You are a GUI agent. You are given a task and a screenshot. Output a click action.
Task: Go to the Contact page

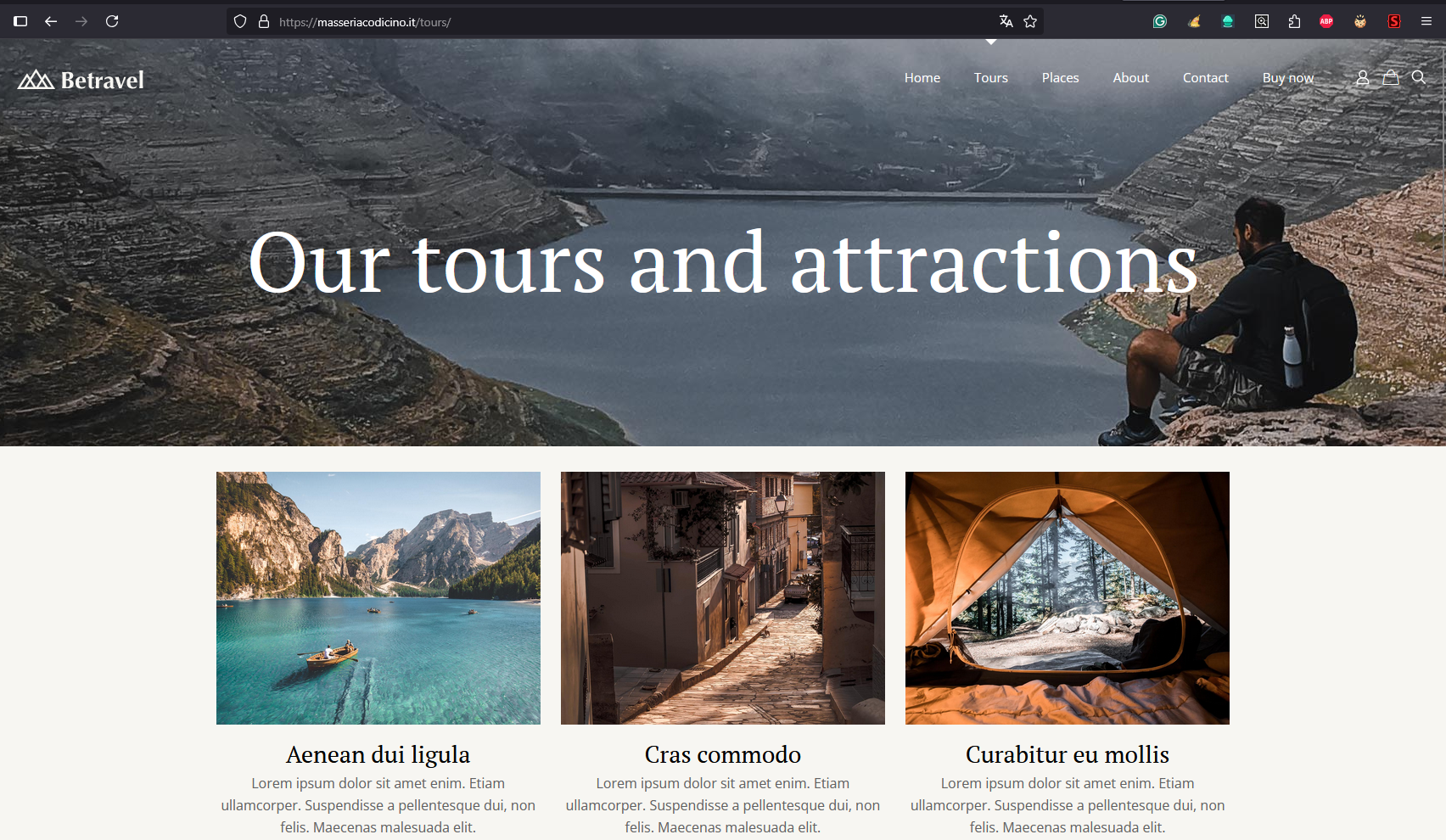pyautogui.click(x=1205, y=77)
